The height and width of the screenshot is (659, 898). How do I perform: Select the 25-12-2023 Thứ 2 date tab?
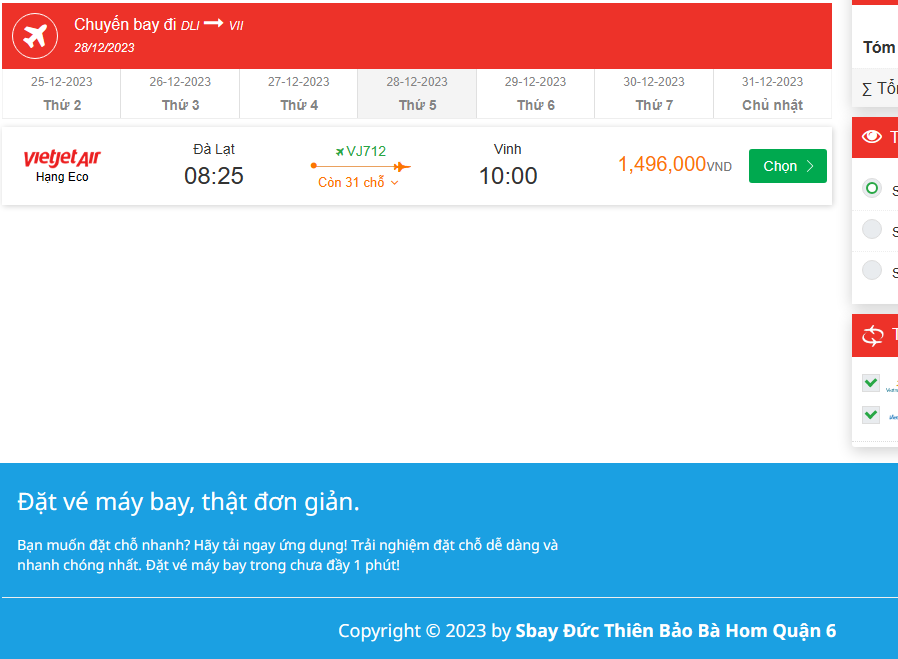[x=61, y=92]
